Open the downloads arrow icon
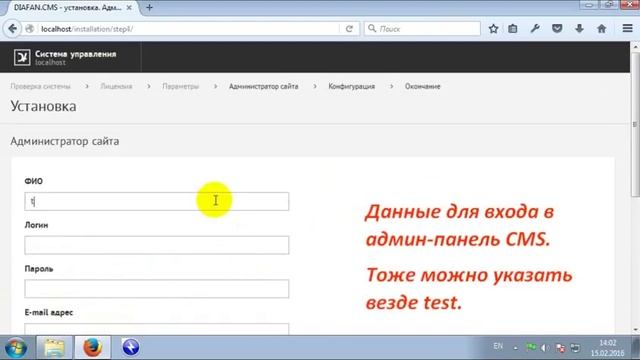 point(579,29)
